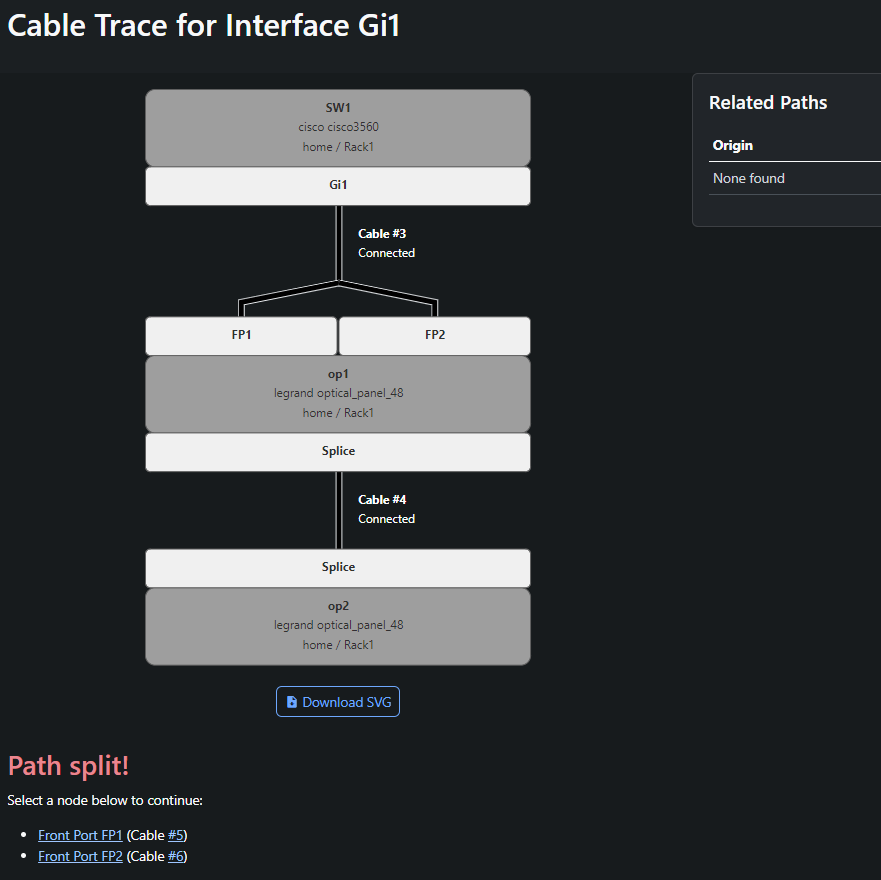Image resolution: width=881 pixels, height=880 pixels.
Task: Select the SW1 device node
Action: tap(338, 128)
